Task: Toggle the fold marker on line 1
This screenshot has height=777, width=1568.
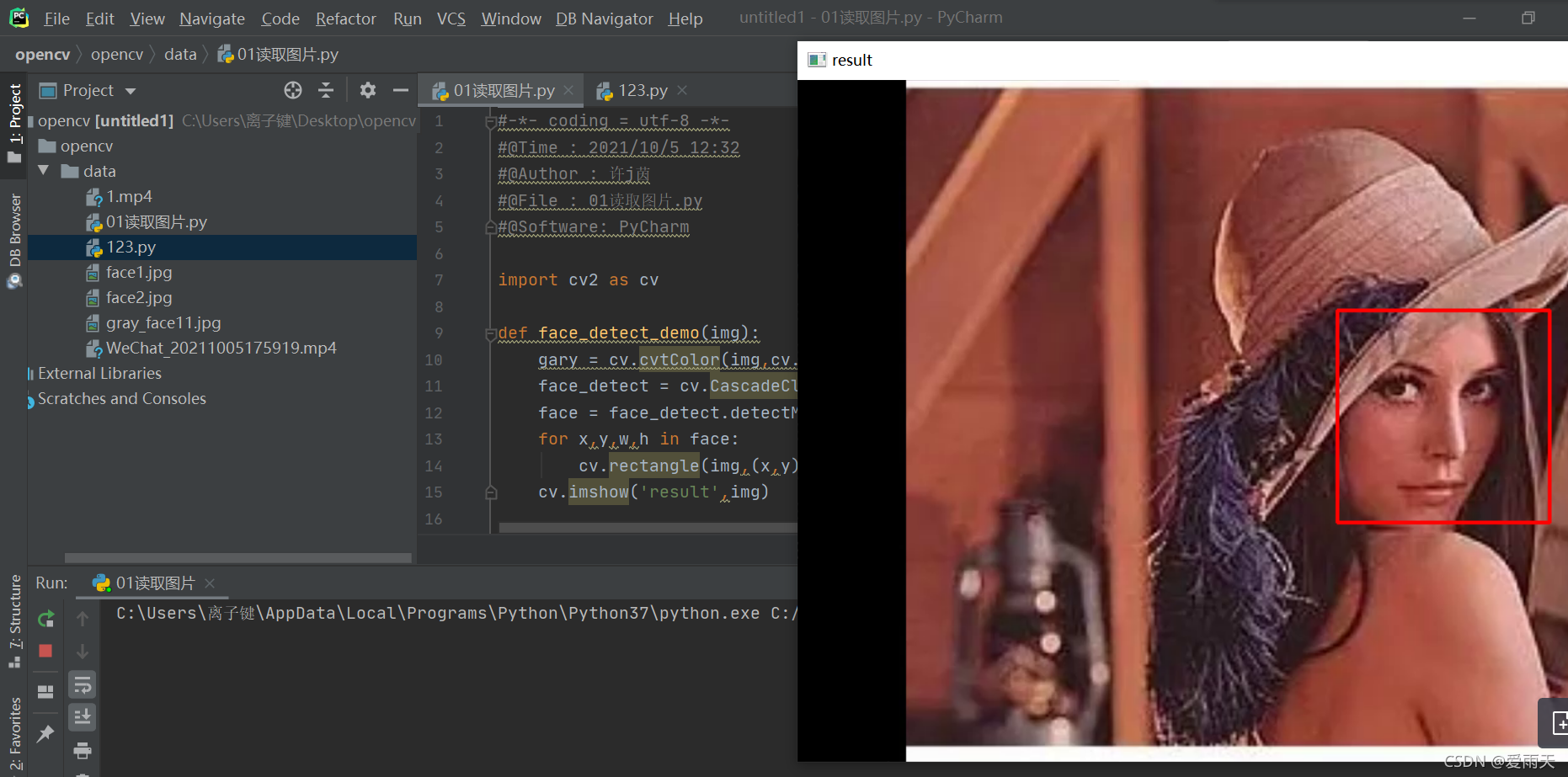Action: point(490,122)
